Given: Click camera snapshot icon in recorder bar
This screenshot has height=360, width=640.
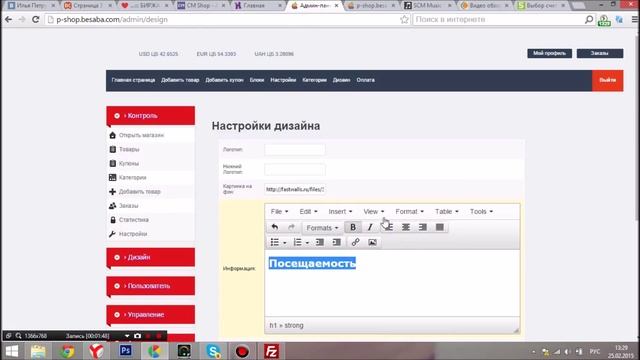Looking at the screenshot, I should [138, 336].
